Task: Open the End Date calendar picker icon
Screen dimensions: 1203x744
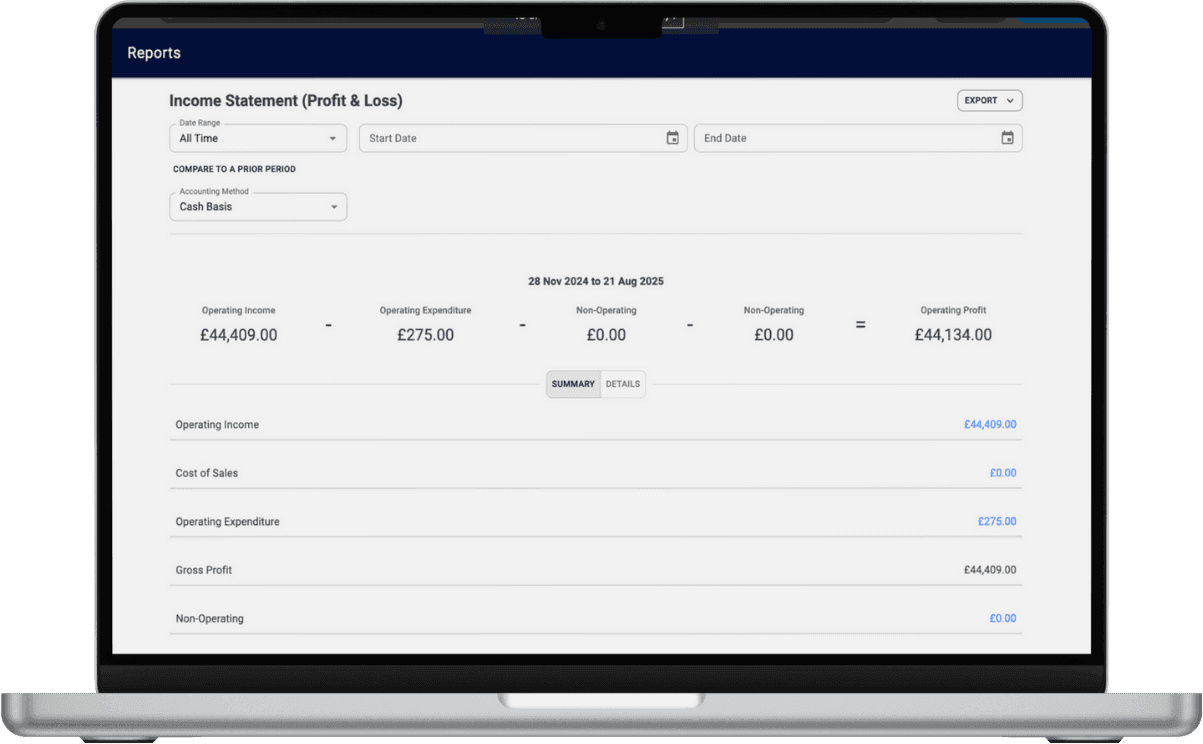Action: [x=1007, y=138]
